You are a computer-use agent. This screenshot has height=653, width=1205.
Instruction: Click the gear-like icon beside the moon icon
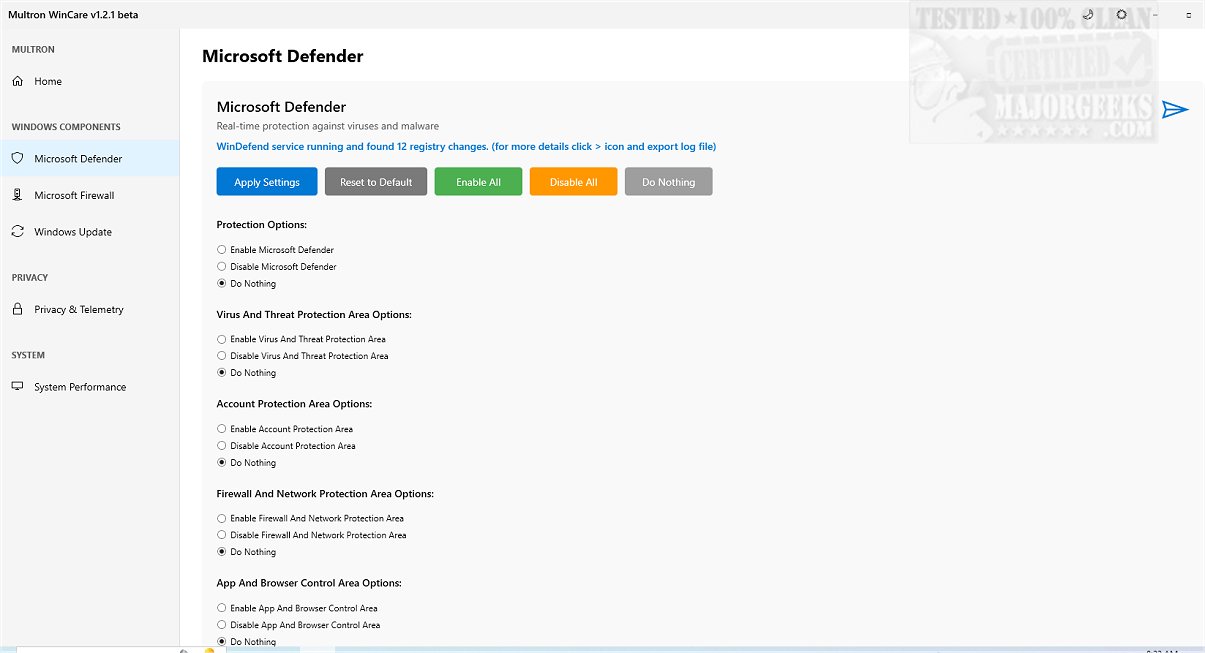(x=1121, y=15)
